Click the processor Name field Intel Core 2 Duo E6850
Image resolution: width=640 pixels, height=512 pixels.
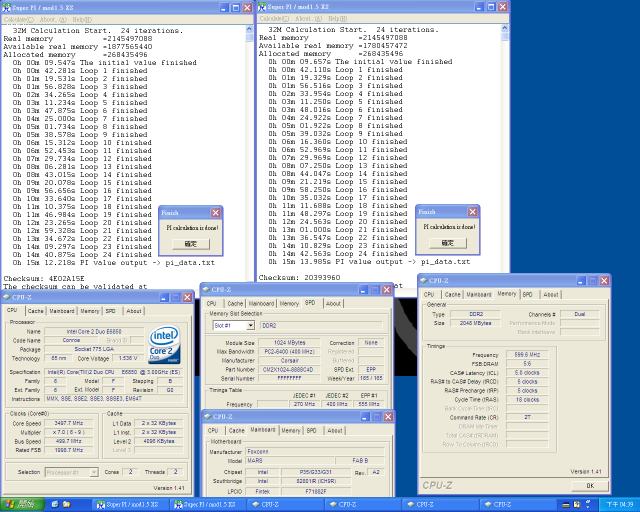pyautogui.click(x=94, y=332)
